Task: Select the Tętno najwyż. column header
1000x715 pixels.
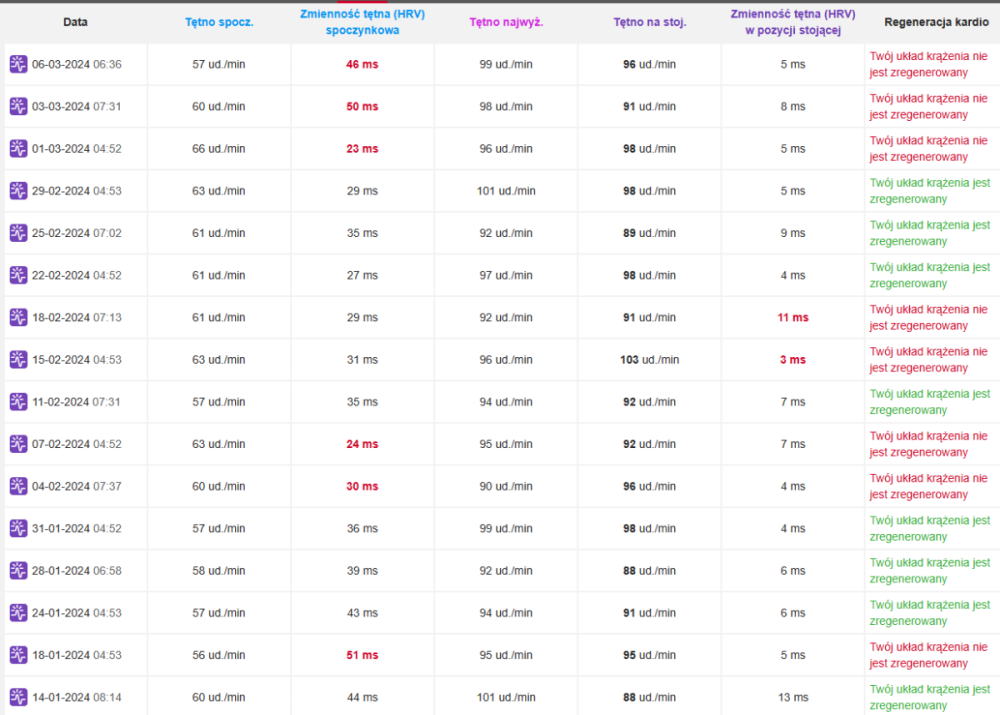Action: 506,22
